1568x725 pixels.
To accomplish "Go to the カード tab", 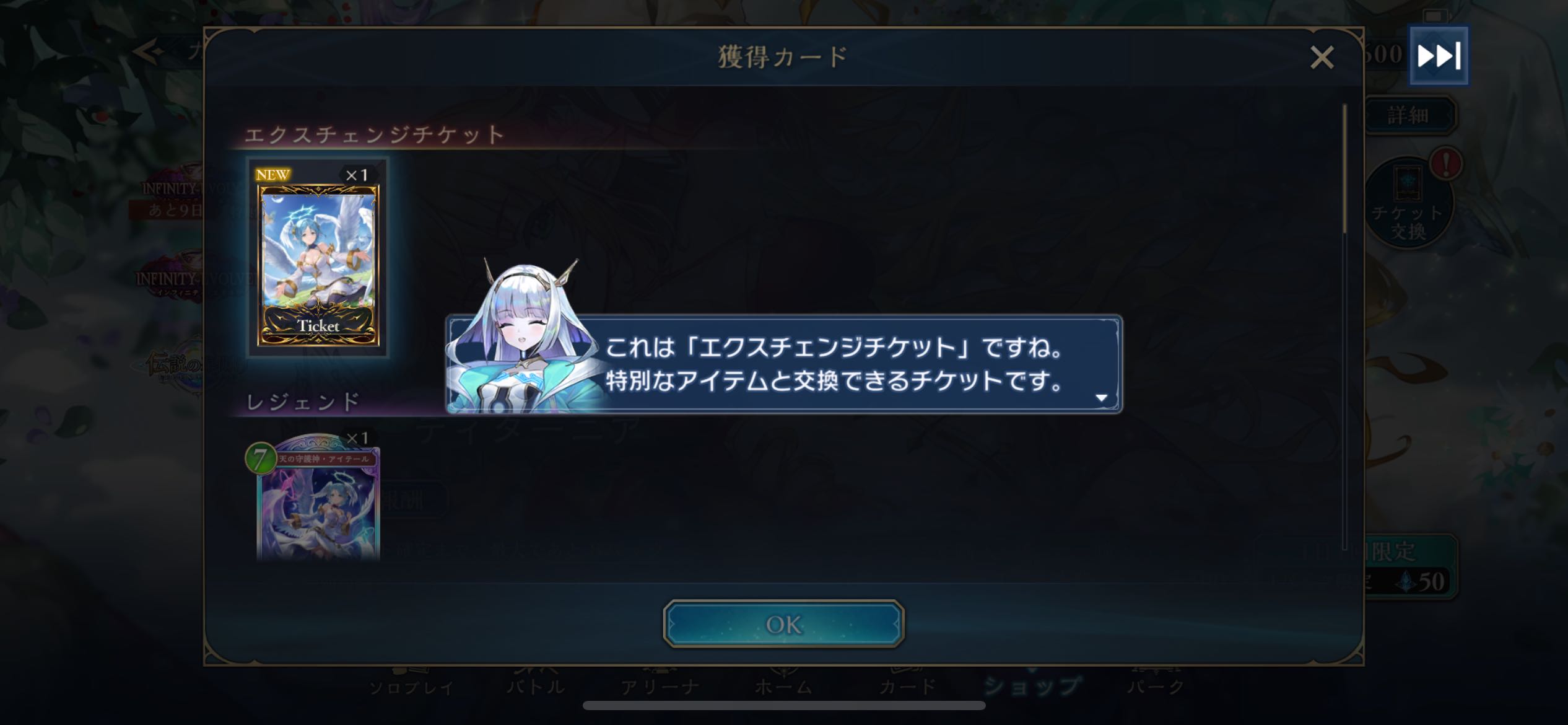I will (908, 686).
